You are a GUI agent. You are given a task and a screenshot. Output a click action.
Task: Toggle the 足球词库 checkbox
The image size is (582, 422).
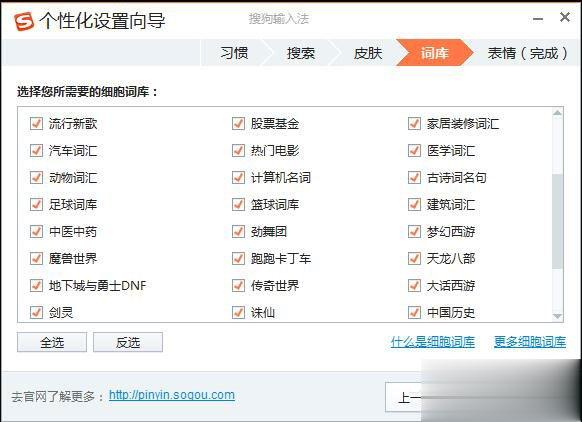[36, 204]
